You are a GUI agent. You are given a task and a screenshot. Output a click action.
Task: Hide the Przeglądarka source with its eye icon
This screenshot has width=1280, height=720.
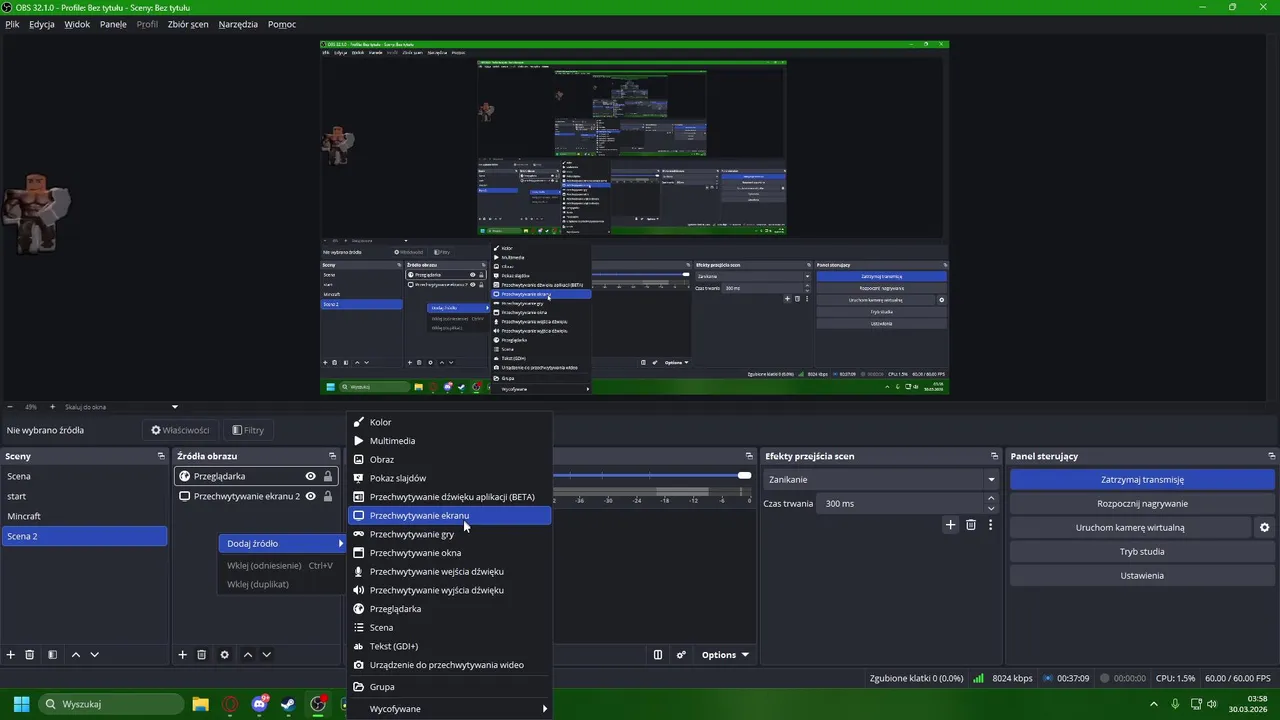[311, 476]
